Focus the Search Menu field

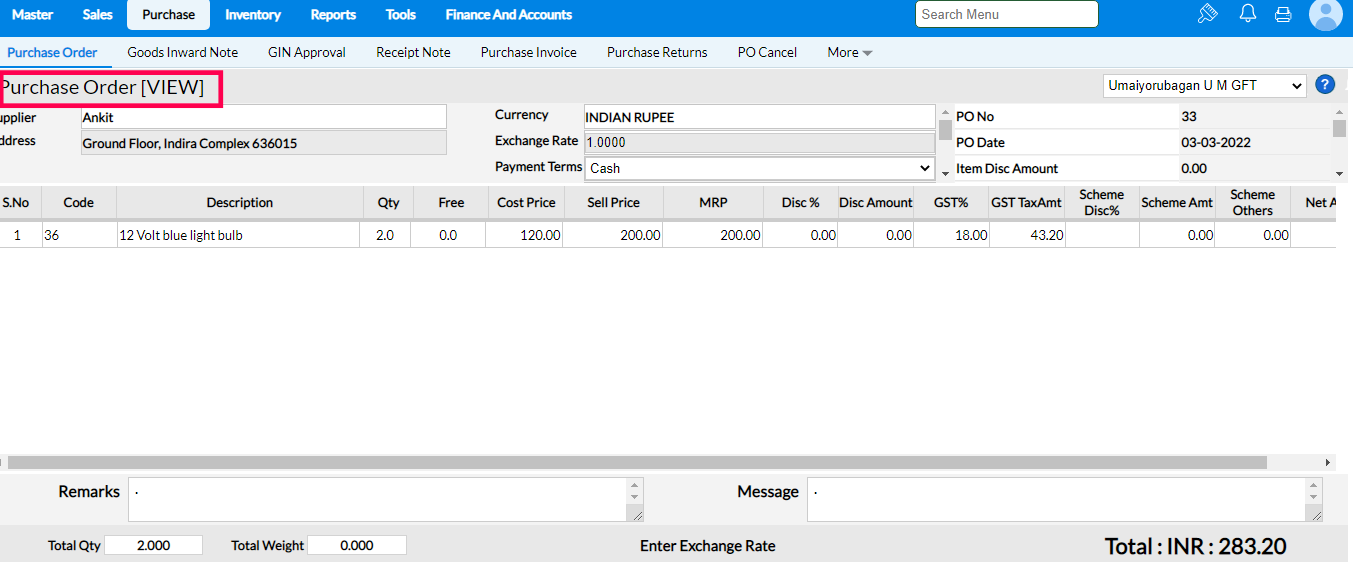pos(1006,14)
